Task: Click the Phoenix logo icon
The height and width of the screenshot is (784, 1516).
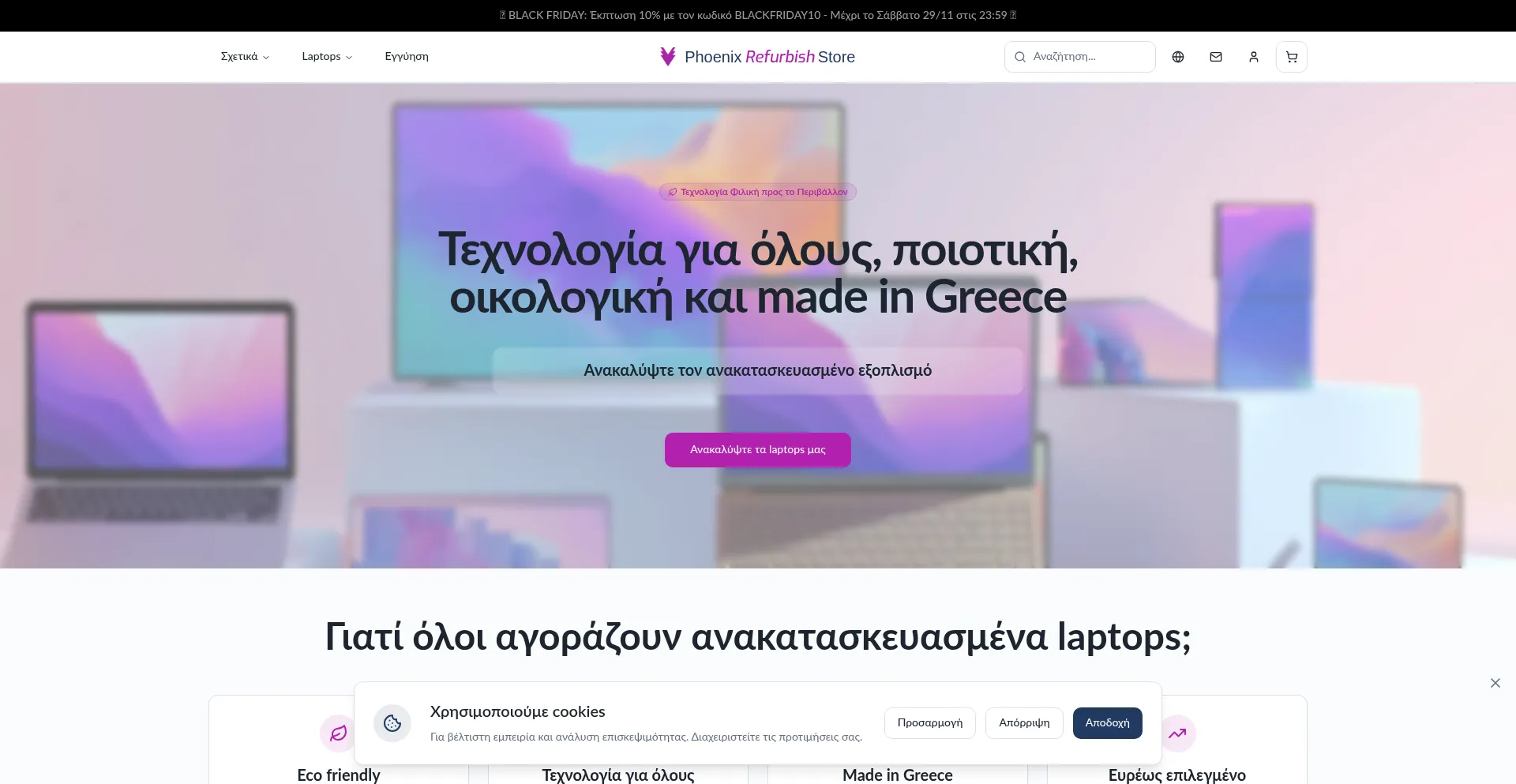Action: (x=668, y=56)
